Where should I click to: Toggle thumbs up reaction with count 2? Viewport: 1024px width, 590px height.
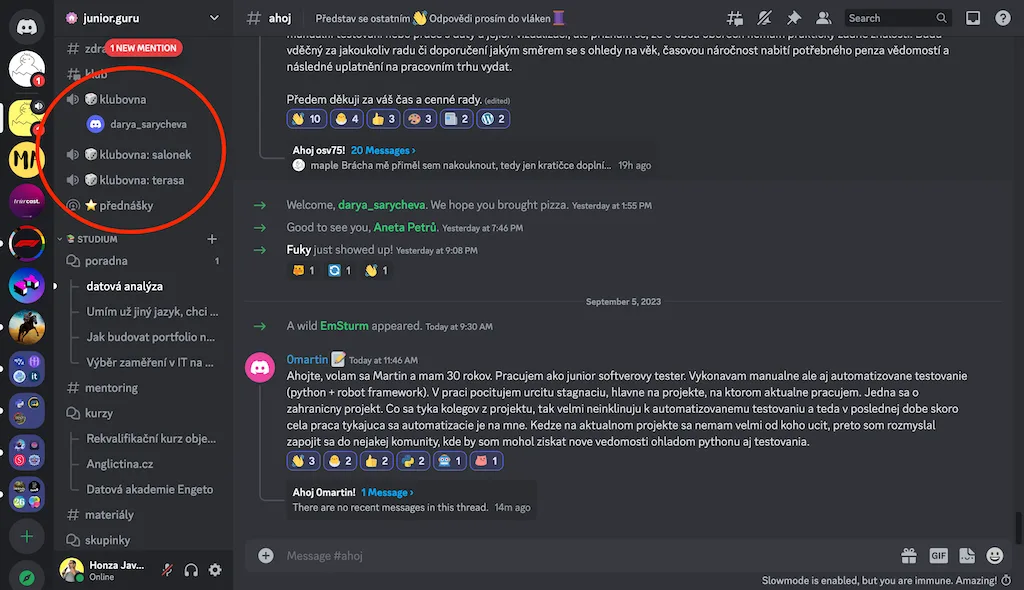click(x=377, y=461)
